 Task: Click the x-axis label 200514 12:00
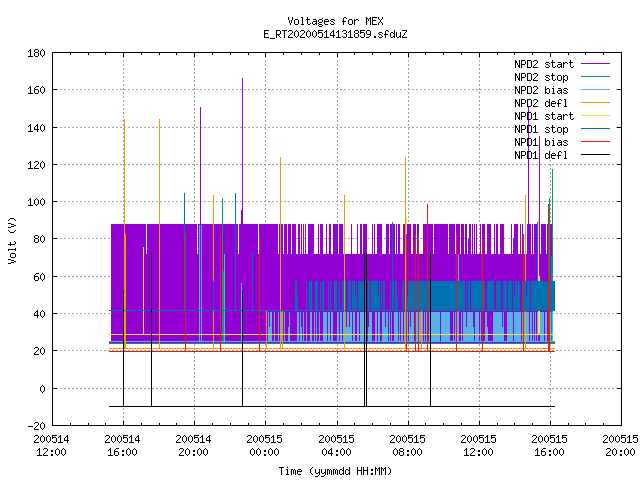pyautogui.click(x=51, y=446)
